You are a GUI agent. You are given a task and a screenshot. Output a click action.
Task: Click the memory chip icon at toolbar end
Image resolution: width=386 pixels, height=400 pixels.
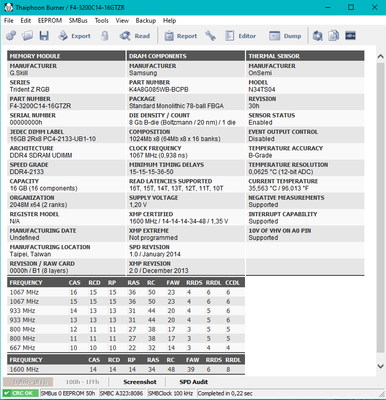pyautogui.click(x=350, y=36)
